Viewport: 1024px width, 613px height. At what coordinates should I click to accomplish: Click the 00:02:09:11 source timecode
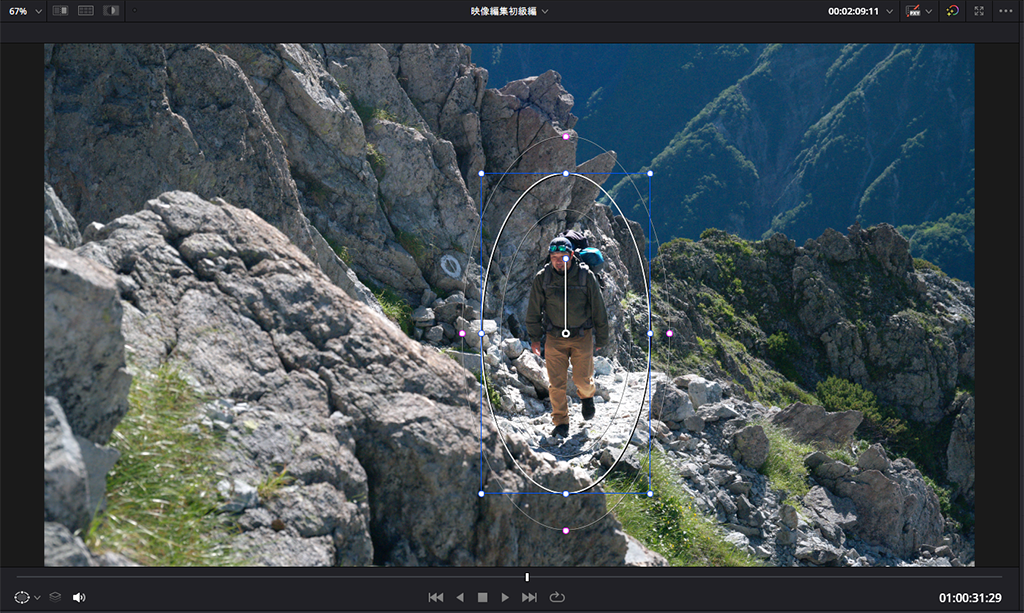coord(853,11)
